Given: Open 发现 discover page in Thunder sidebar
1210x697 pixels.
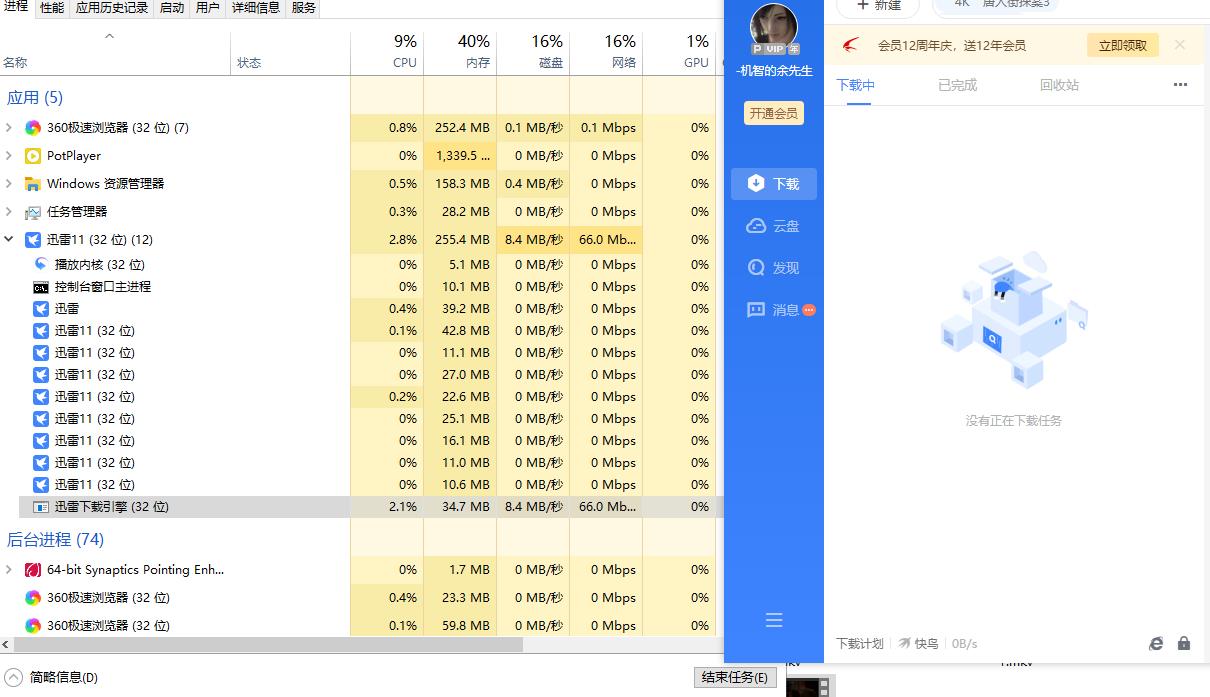Looking at the screenshot, I should 774,267.
